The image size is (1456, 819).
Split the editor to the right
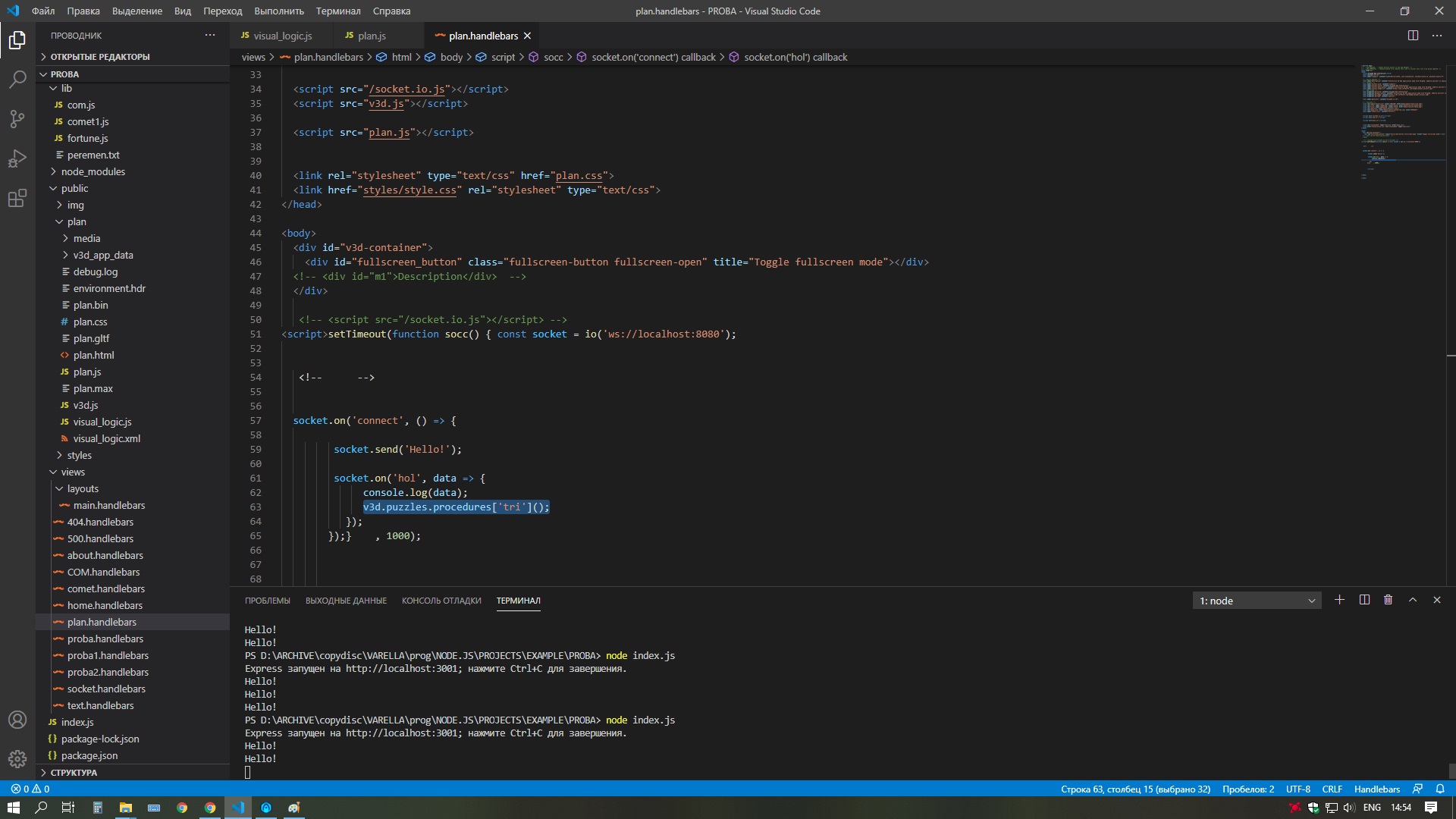click(x=1413, y=36)
